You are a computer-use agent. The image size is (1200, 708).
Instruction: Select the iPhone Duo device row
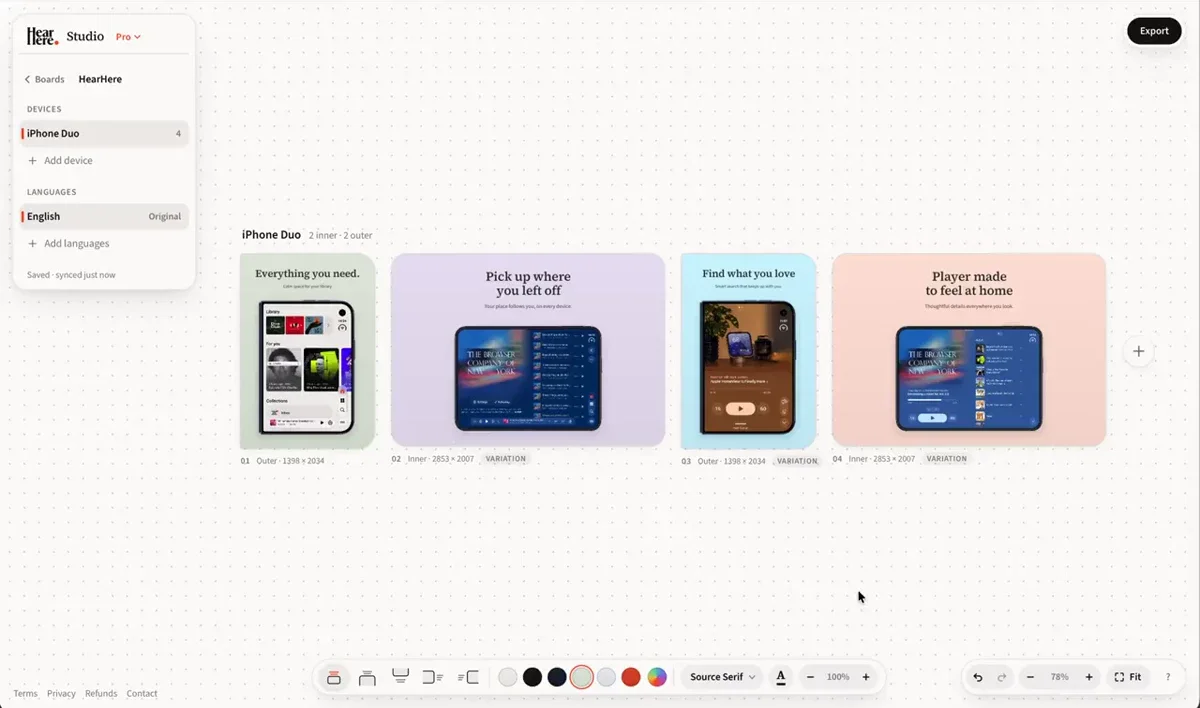click(104, 133)
